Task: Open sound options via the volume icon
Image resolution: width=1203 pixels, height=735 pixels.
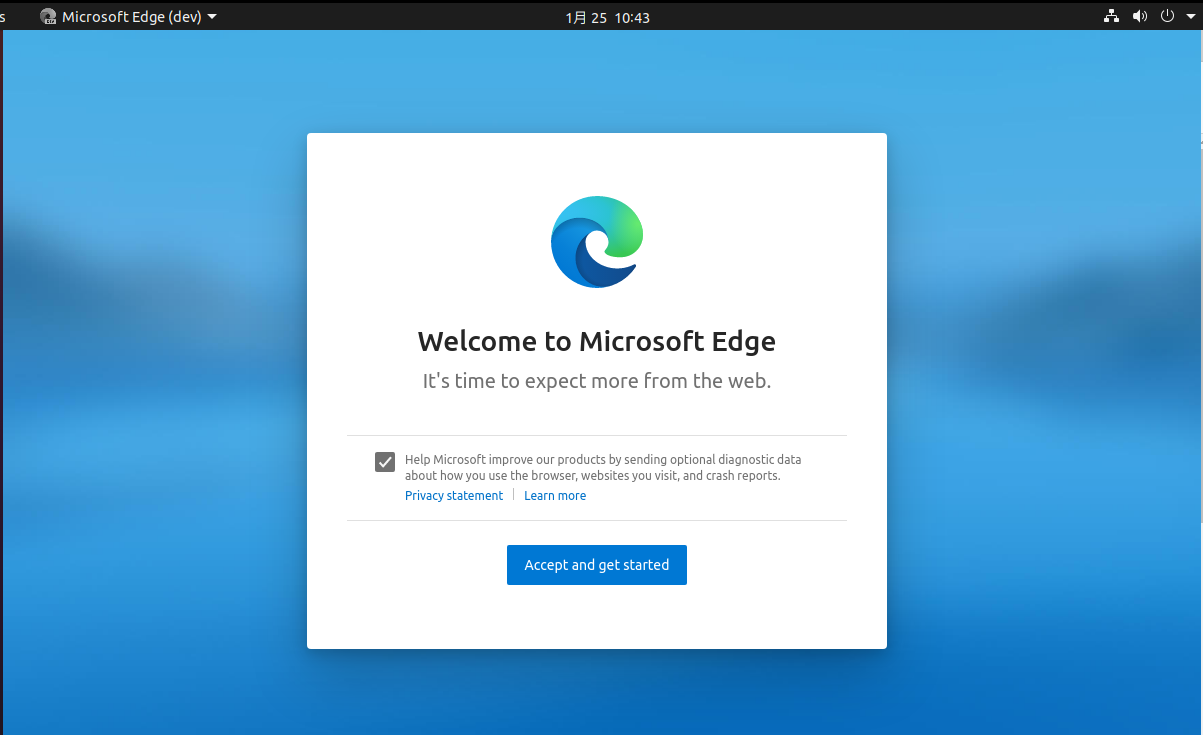Action: [1140, 16]
